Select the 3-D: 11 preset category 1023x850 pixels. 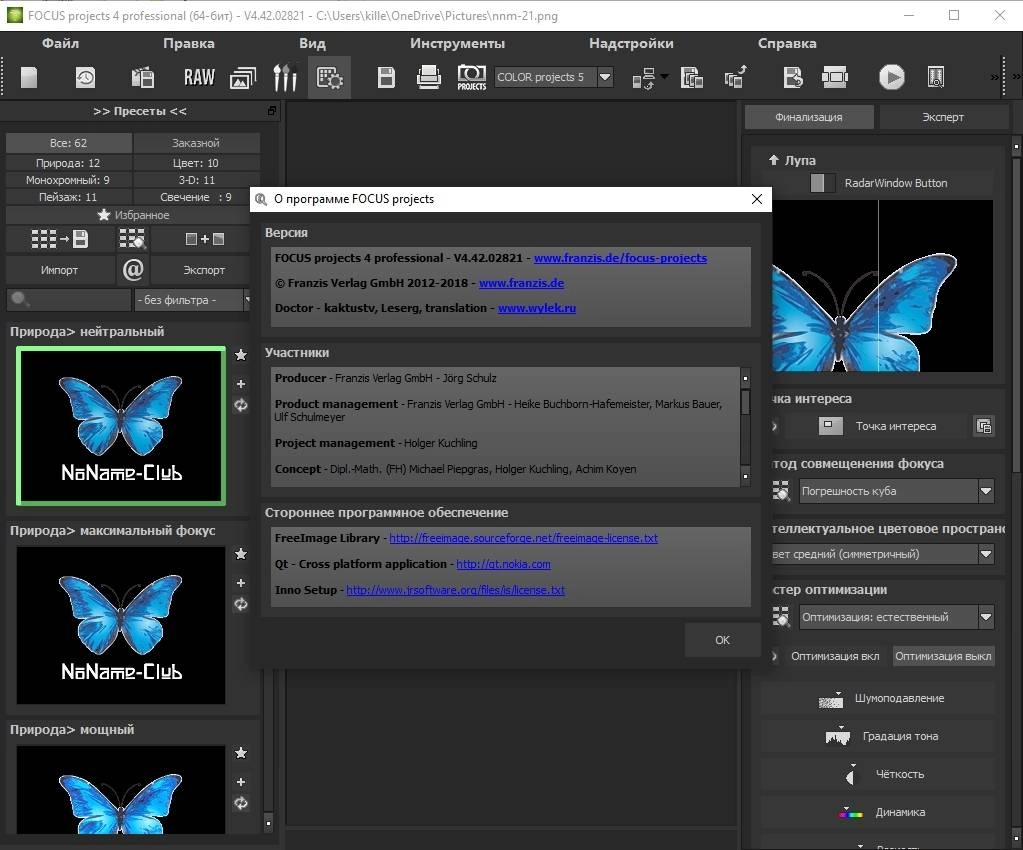point(196,180)
